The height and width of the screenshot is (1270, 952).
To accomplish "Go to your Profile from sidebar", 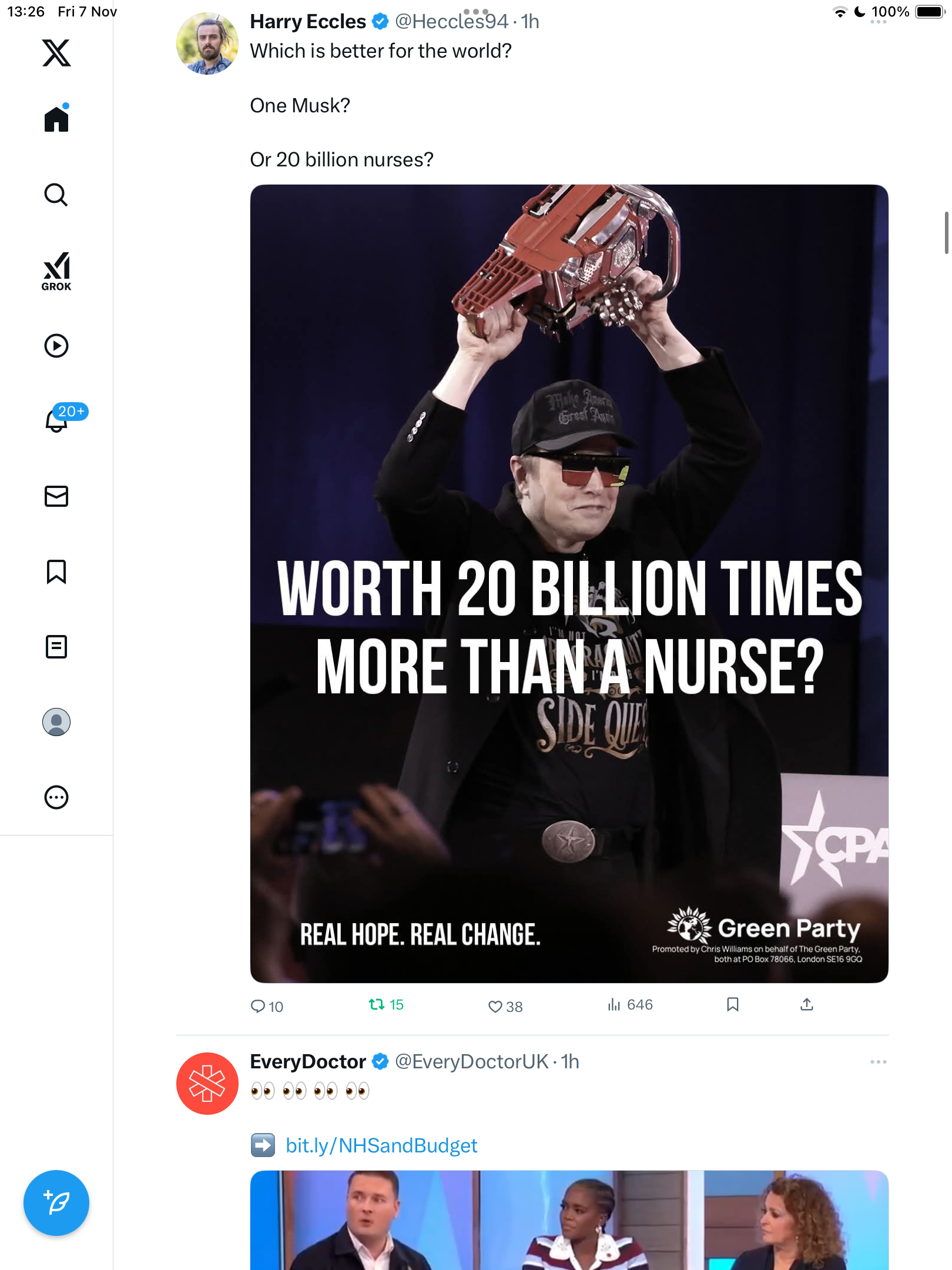I will click(56, 722).
